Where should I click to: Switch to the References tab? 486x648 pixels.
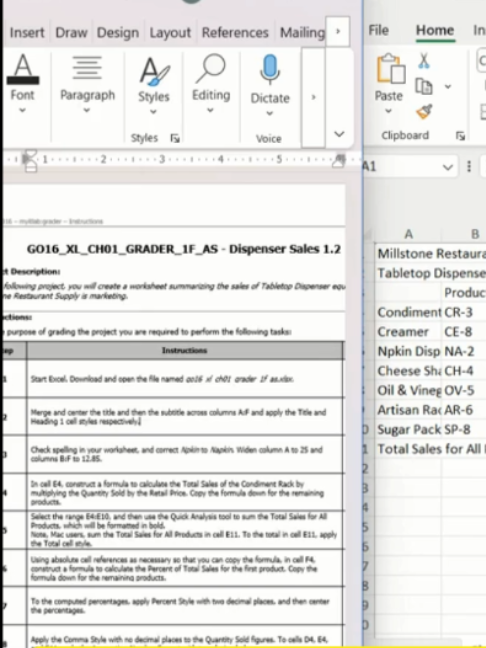[235, 32]
